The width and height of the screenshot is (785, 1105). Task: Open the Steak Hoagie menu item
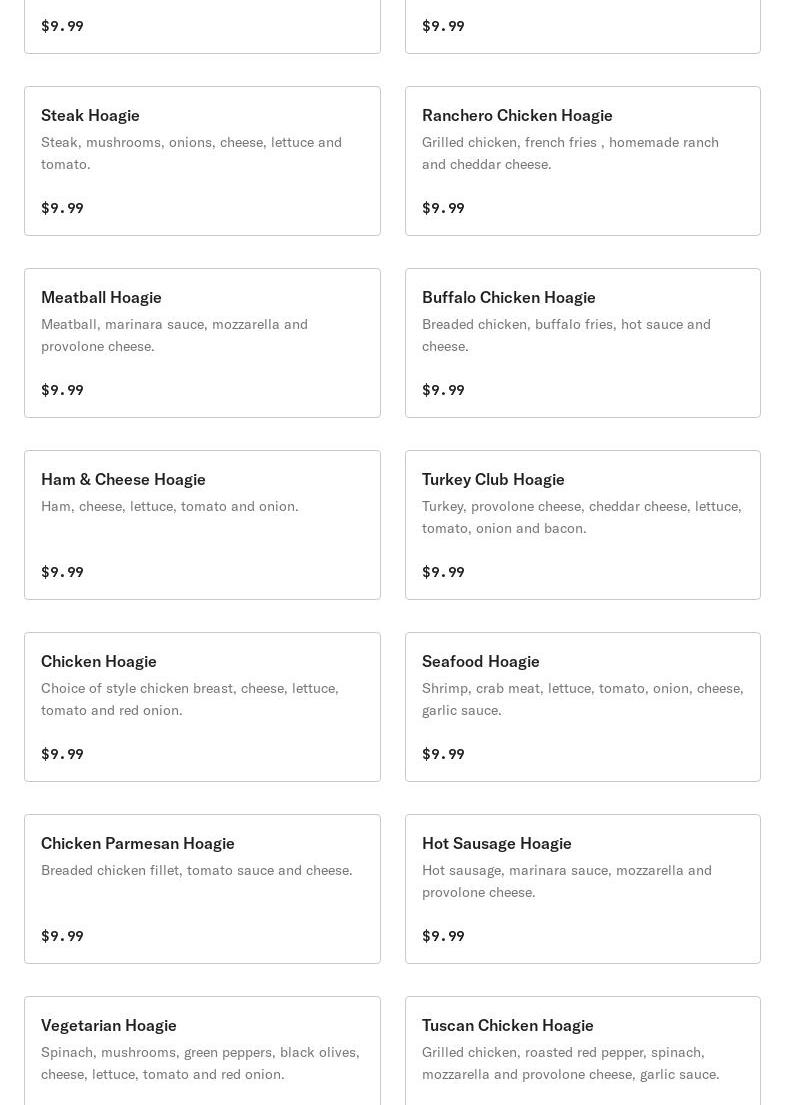[x=202, y=161]
